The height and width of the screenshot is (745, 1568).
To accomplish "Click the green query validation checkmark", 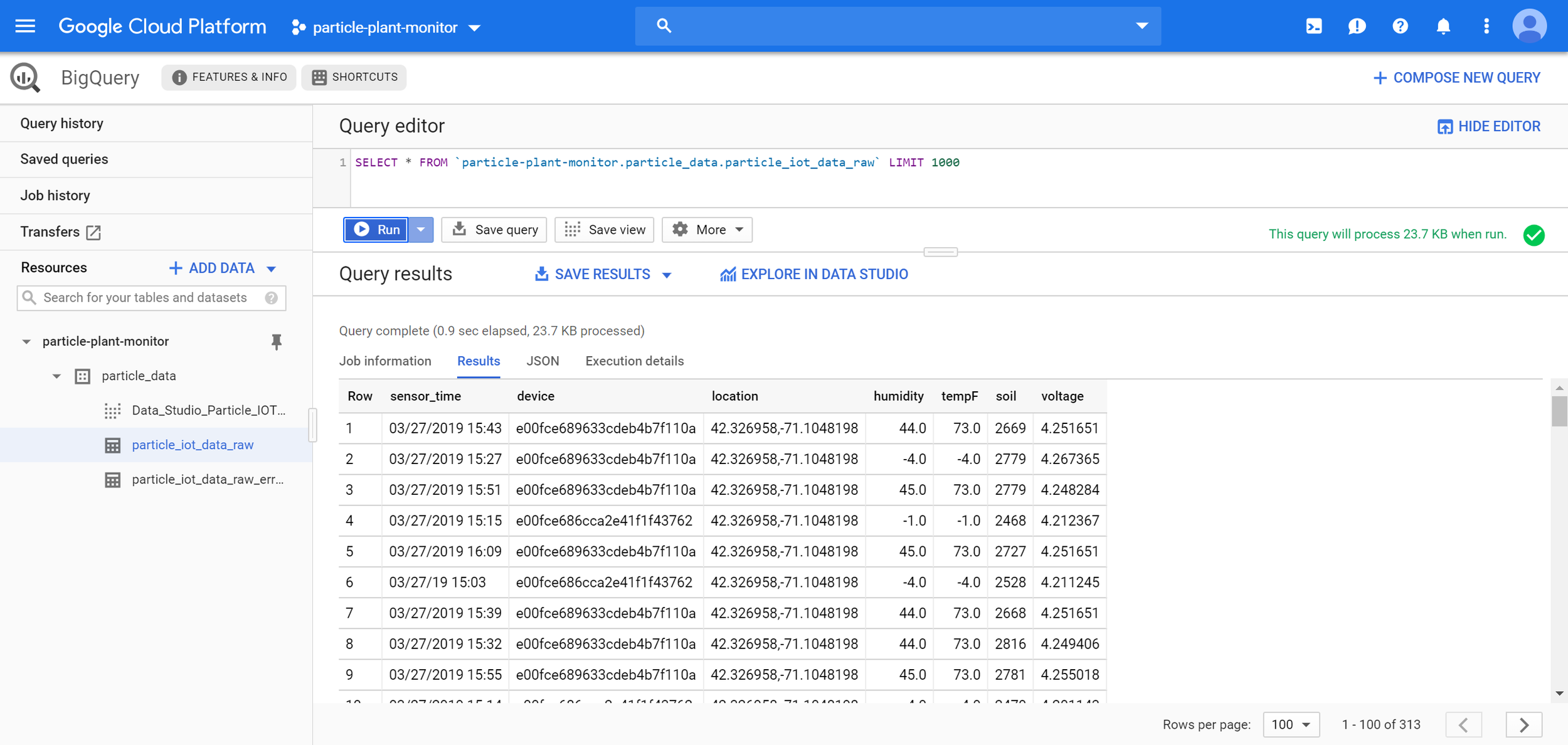I will 1534,235.
